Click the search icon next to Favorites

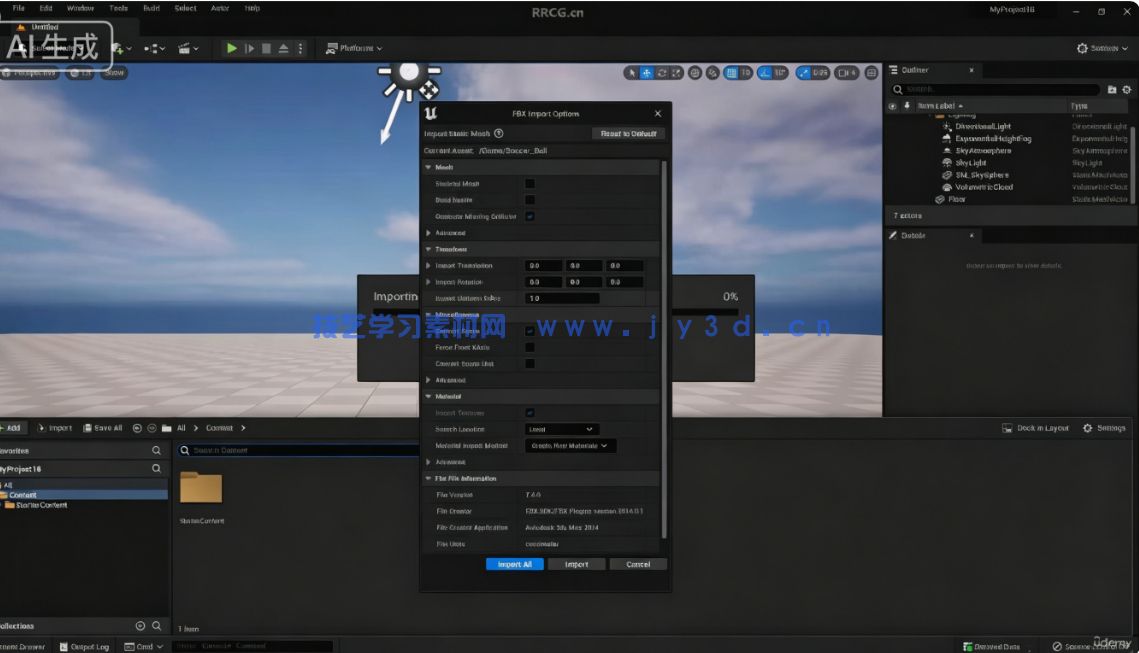(x=156, y=451)
